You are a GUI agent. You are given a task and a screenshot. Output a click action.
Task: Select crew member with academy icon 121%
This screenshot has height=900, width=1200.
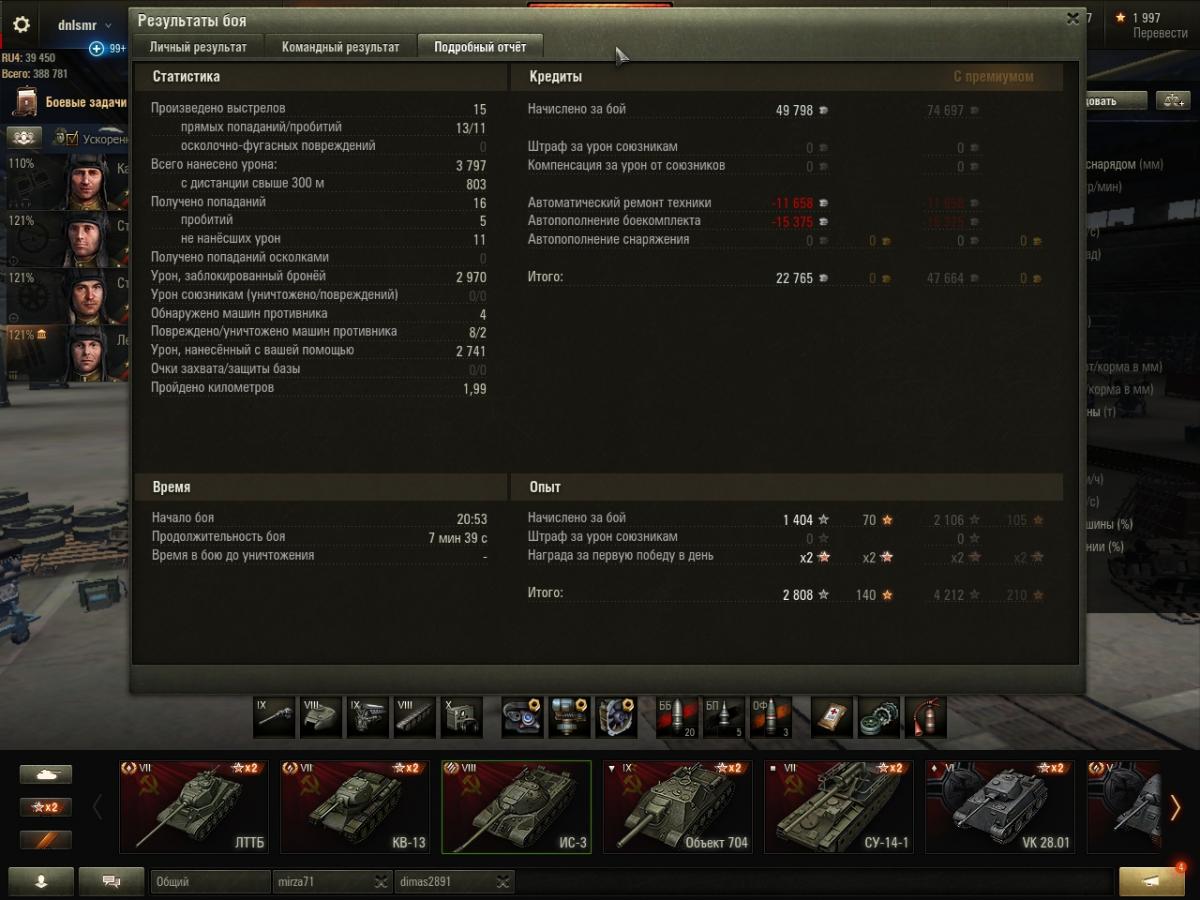click(88, 353)
